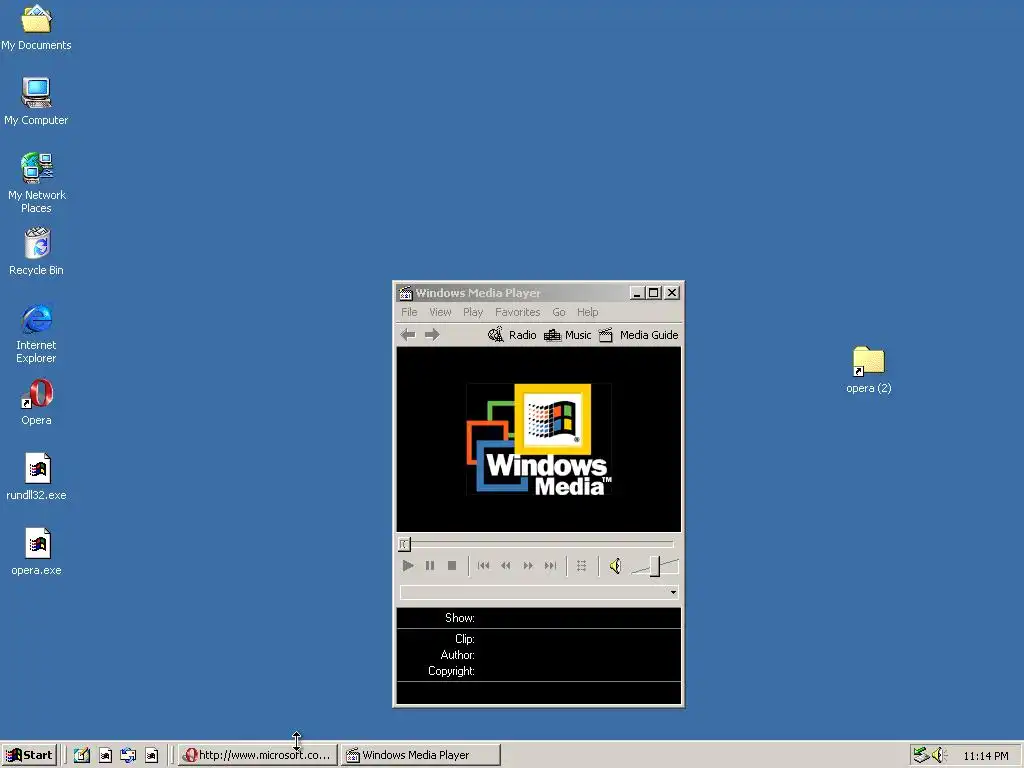Open the Media Guide button
1024x768 pixels.
[x=639, y=335]
